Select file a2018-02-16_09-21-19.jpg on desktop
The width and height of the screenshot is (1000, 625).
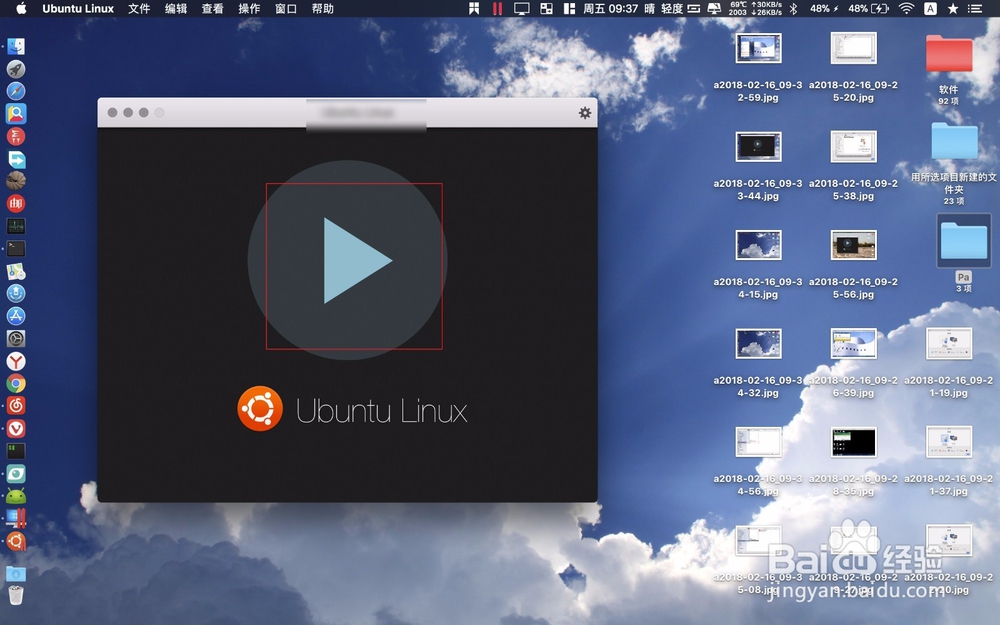pyautogui.click(x=949, y=343)
